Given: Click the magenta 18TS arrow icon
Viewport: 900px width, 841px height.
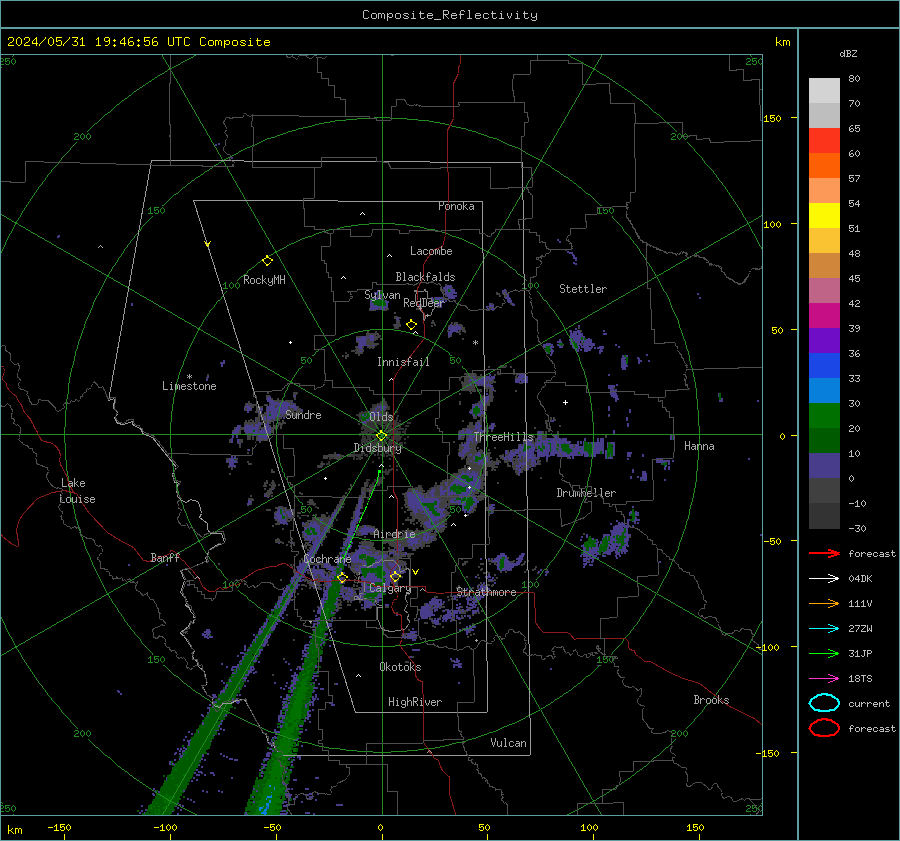Looking at the screenshot, I should pos(824,679).
